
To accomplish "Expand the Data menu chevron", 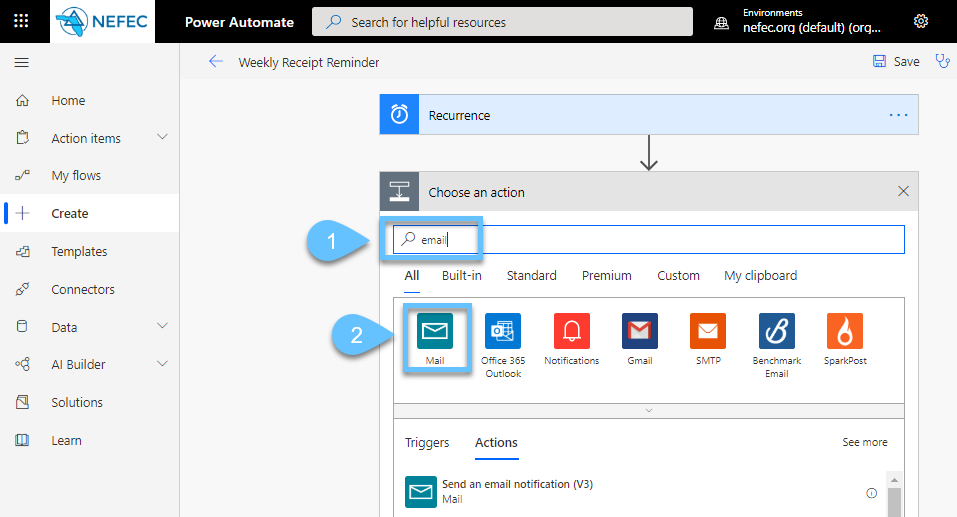I will [162, 326].
